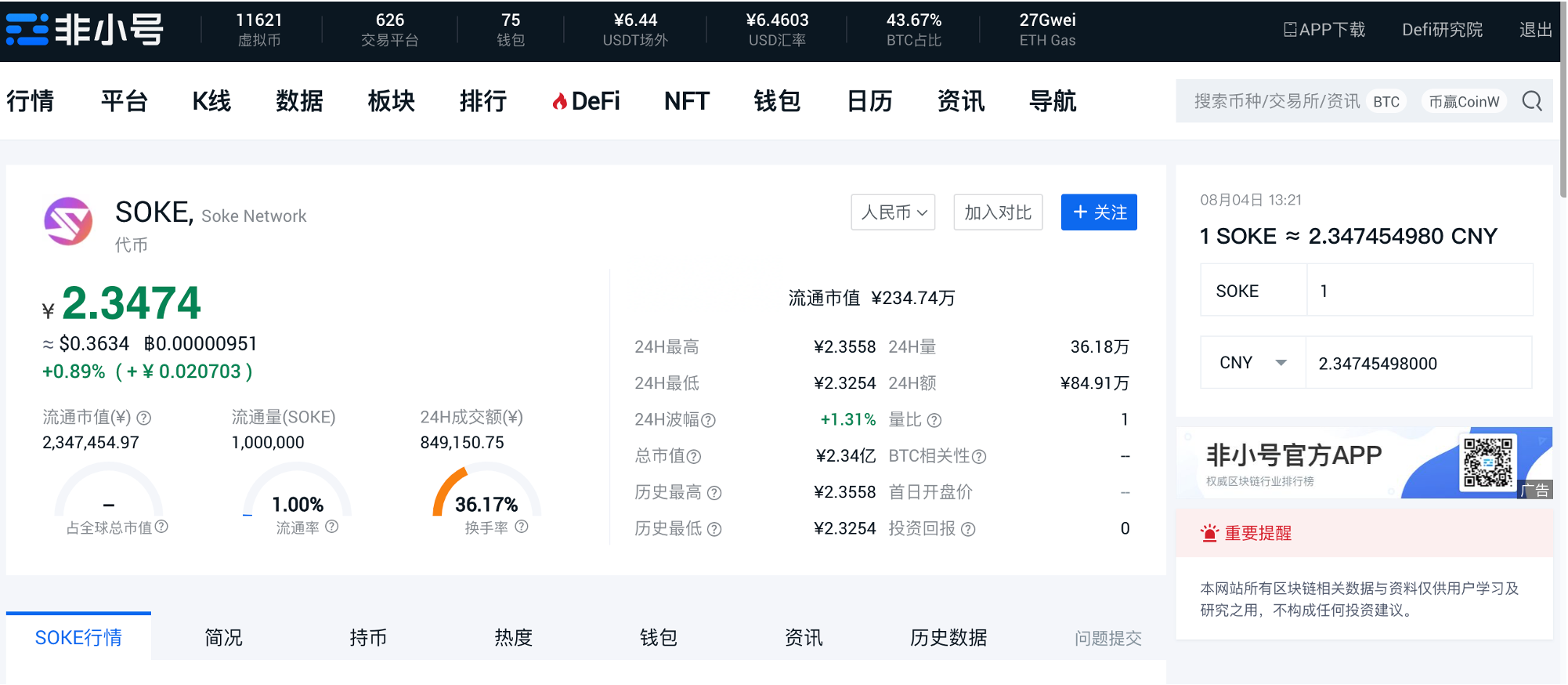This screenshot has height=685, width=1568.
Task: Click the 非小号 site logo
Action: pos(85,30)
